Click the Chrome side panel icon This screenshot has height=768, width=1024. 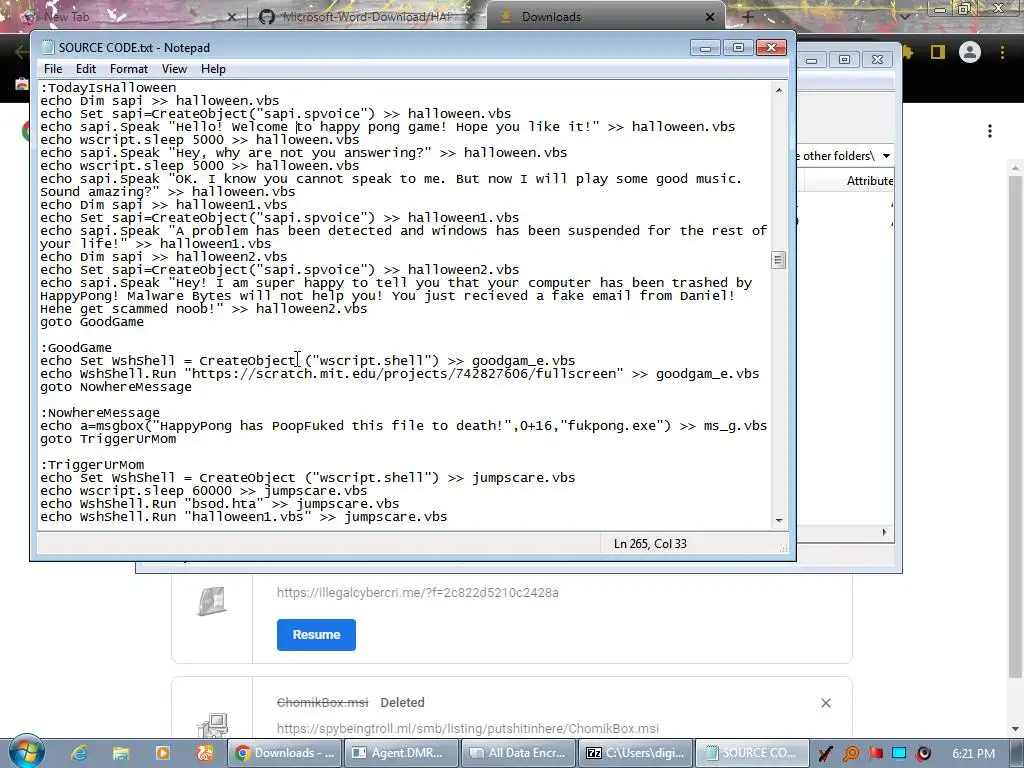[x=938, y=52]
